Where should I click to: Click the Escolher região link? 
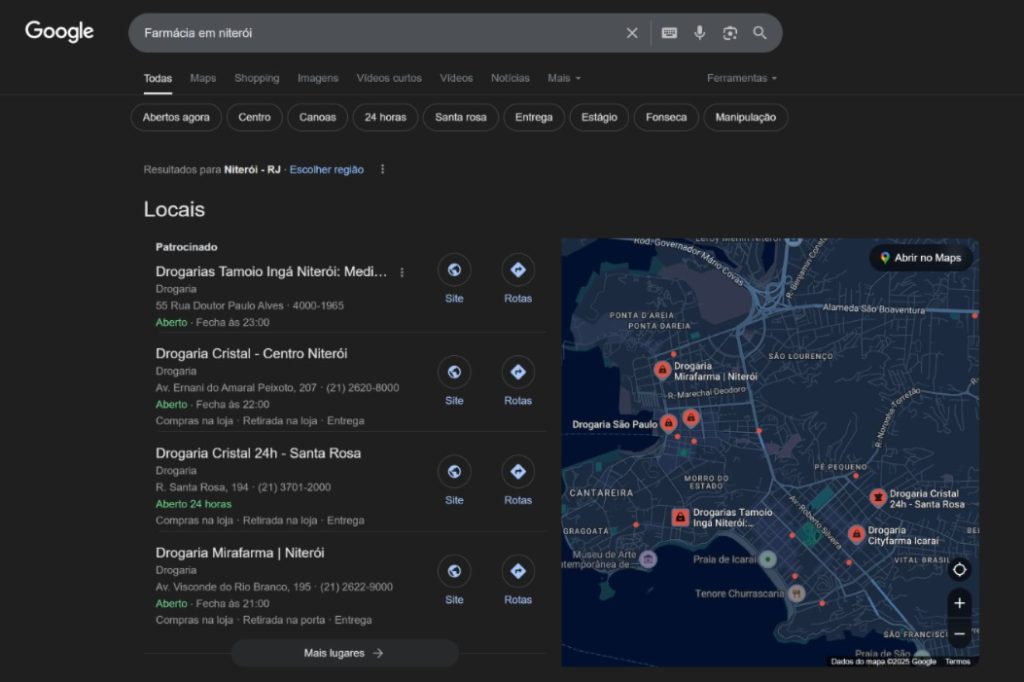click(x=327, y=170)
